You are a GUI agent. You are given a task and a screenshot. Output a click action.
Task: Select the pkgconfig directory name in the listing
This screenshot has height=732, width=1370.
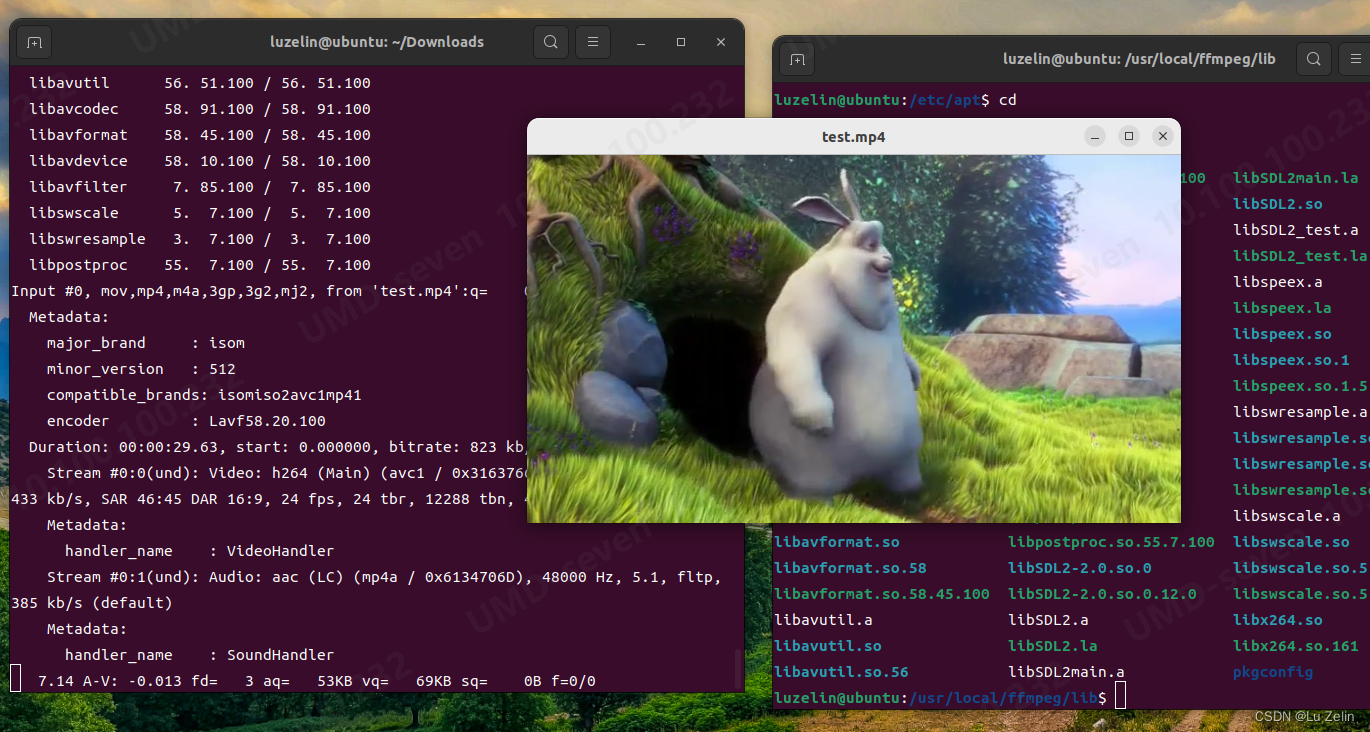[1272, 672]
